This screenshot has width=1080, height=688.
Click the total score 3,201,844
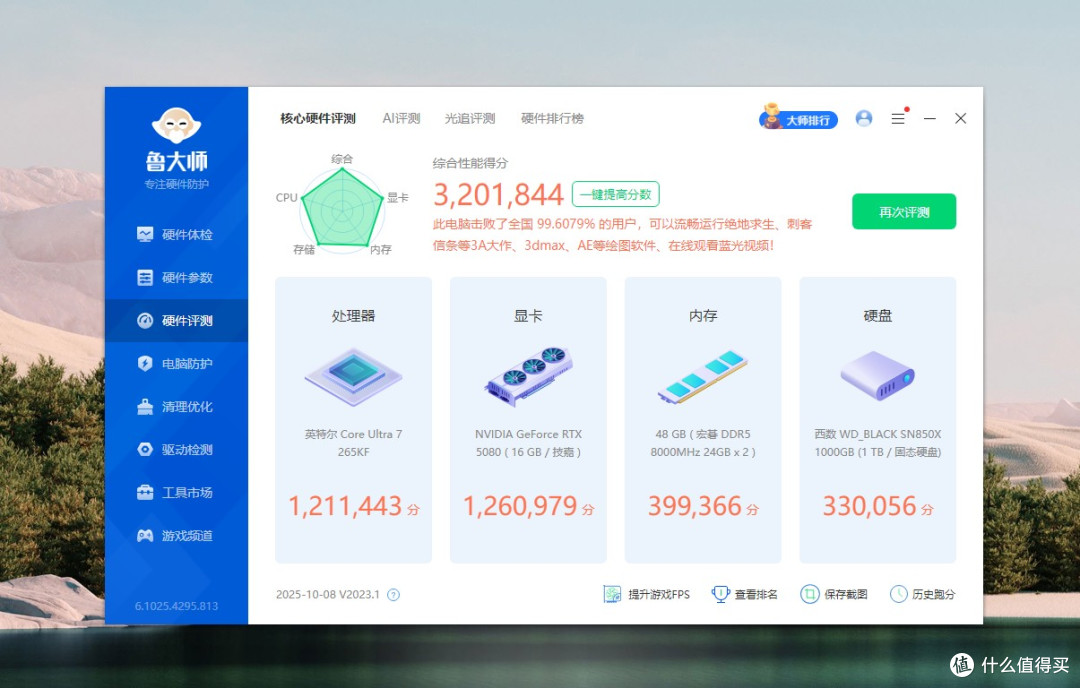pyautogui.click(x=498, y=195)
